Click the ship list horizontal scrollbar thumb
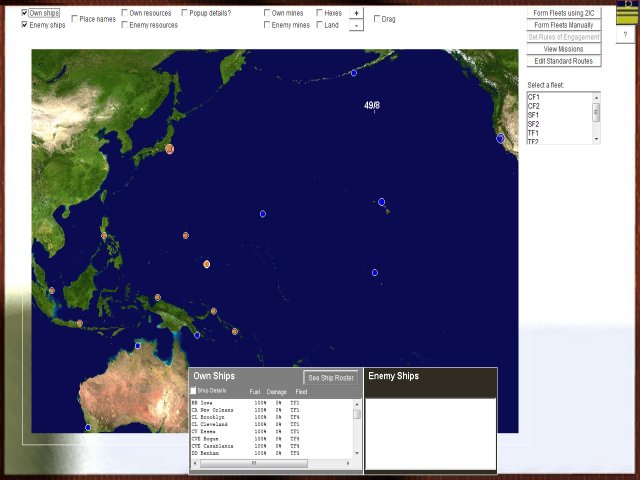The width and height of the screenshot is (640, 480). pyautogui.click(x=253, y=463)
